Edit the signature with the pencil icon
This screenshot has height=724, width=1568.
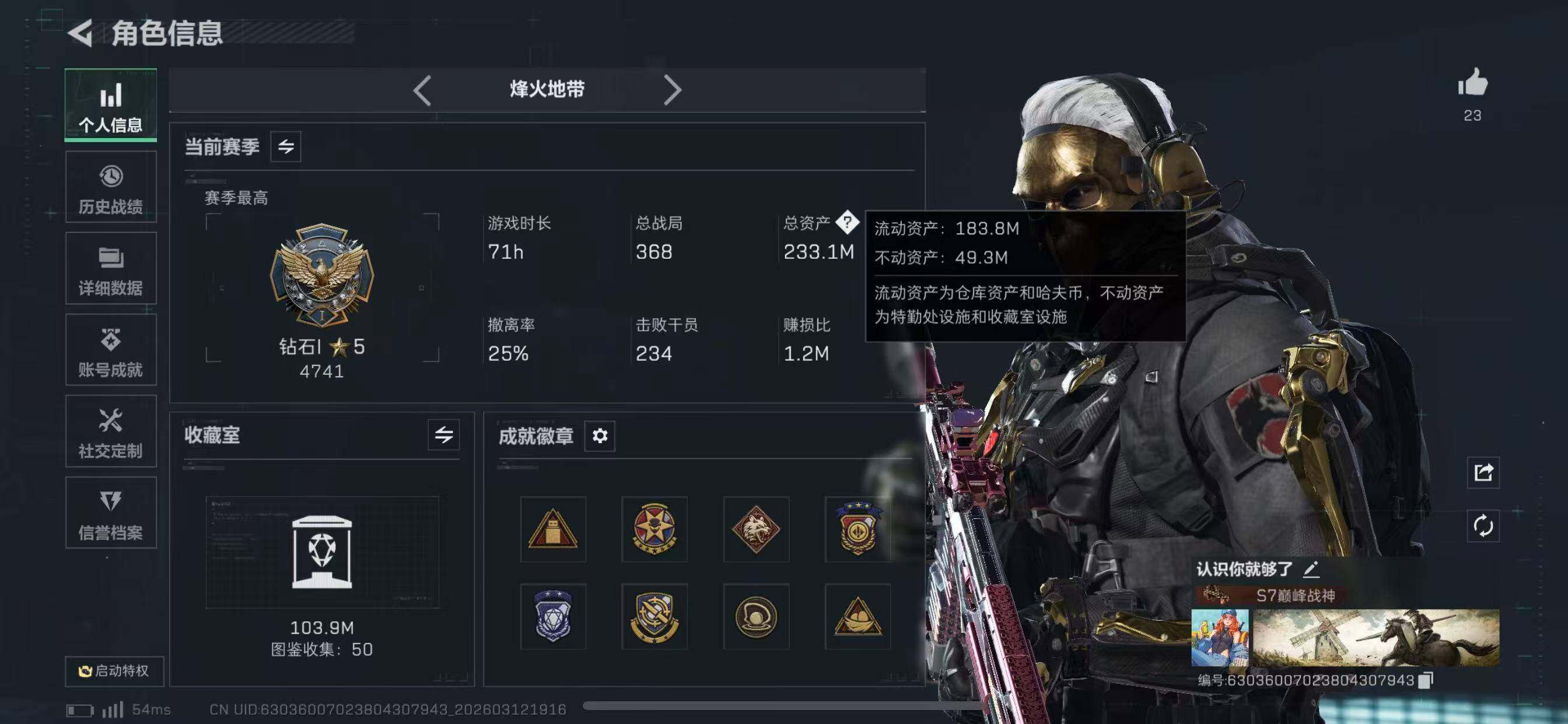pyautogui.click(x=1311, y=570)
